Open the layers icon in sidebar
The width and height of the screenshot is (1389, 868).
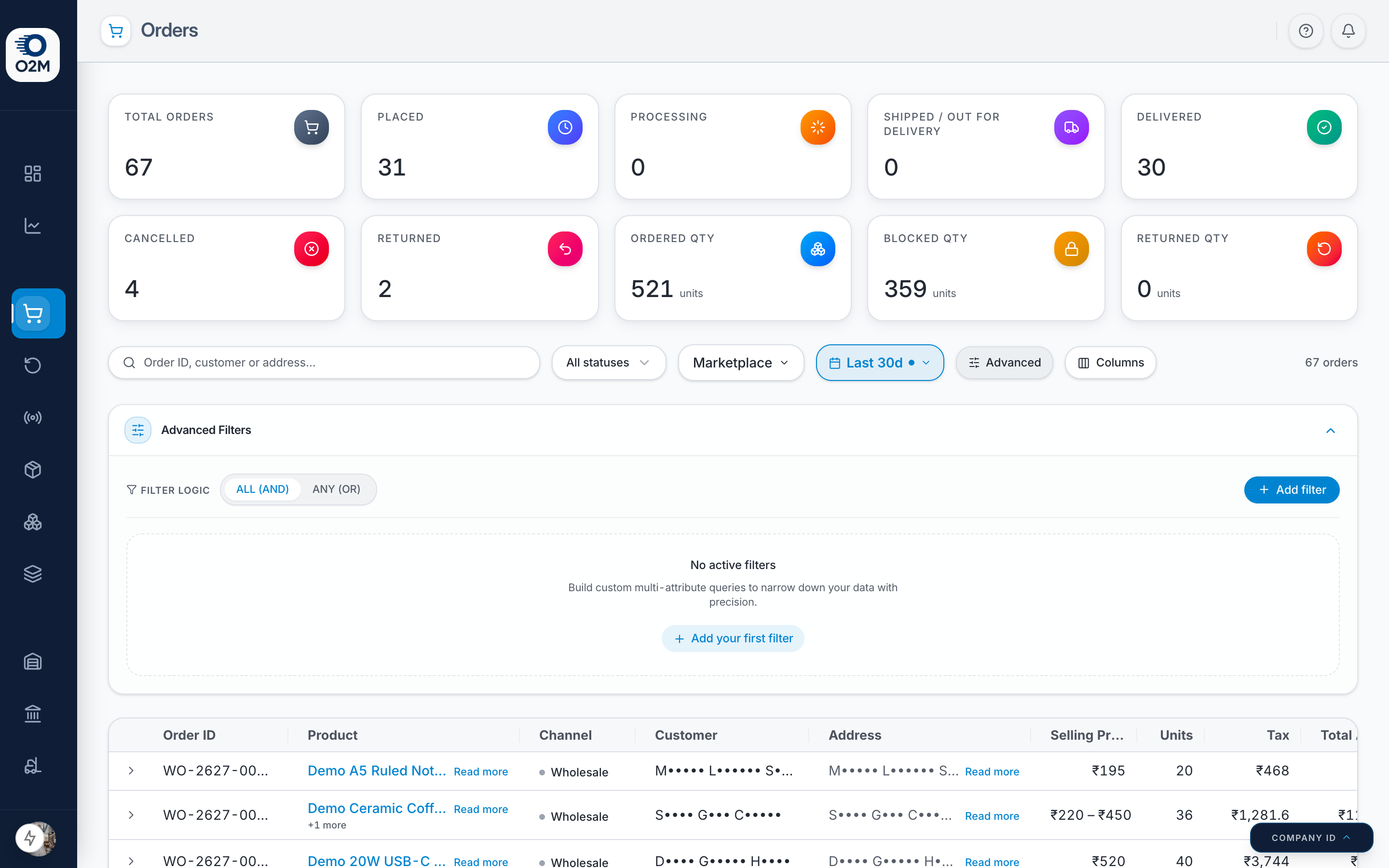tap(33, 573)
